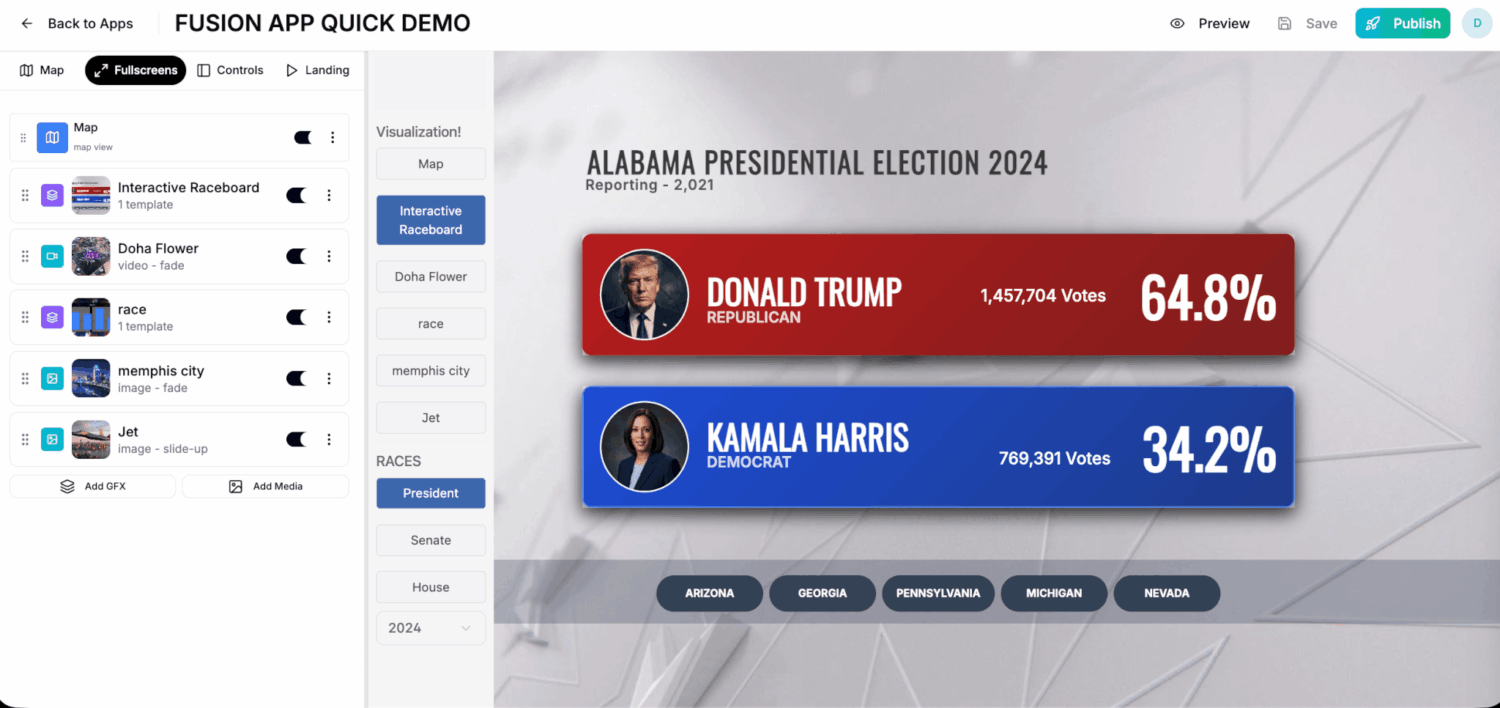Click the teal video icon for Doha Flower
Image resolution: width=1500 pixels, height=708 pixels.
pos(52,257)
